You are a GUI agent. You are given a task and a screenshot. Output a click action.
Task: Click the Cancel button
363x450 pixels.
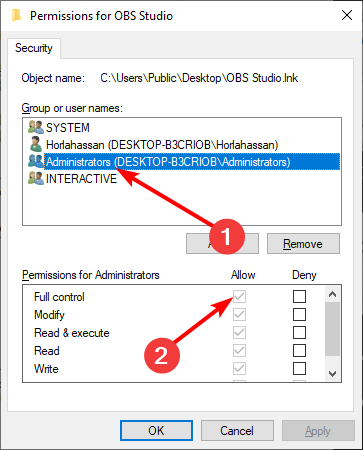(x=237, y=431)
